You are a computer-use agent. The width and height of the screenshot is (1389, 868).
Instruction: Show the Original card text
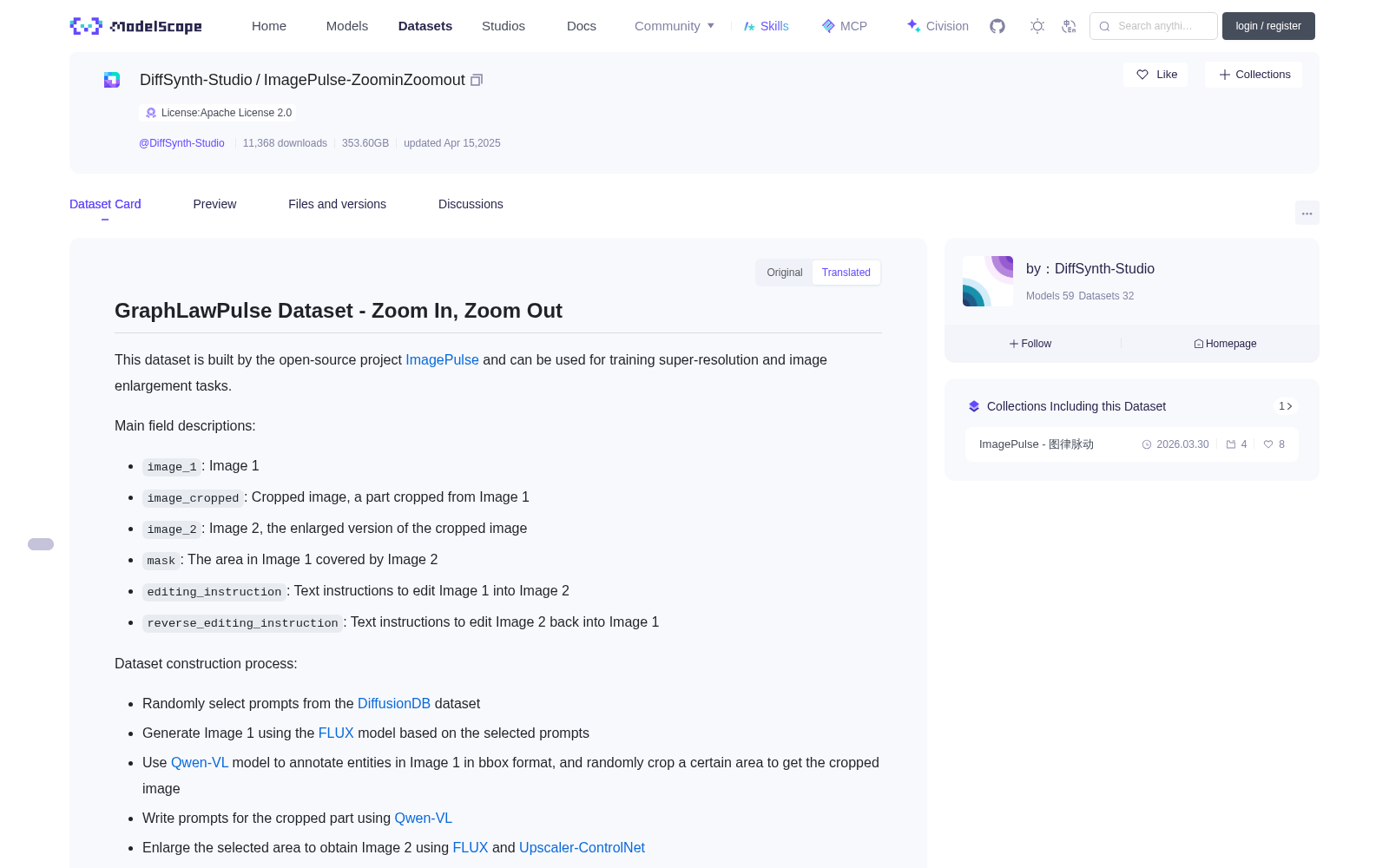tap(785, 273)
